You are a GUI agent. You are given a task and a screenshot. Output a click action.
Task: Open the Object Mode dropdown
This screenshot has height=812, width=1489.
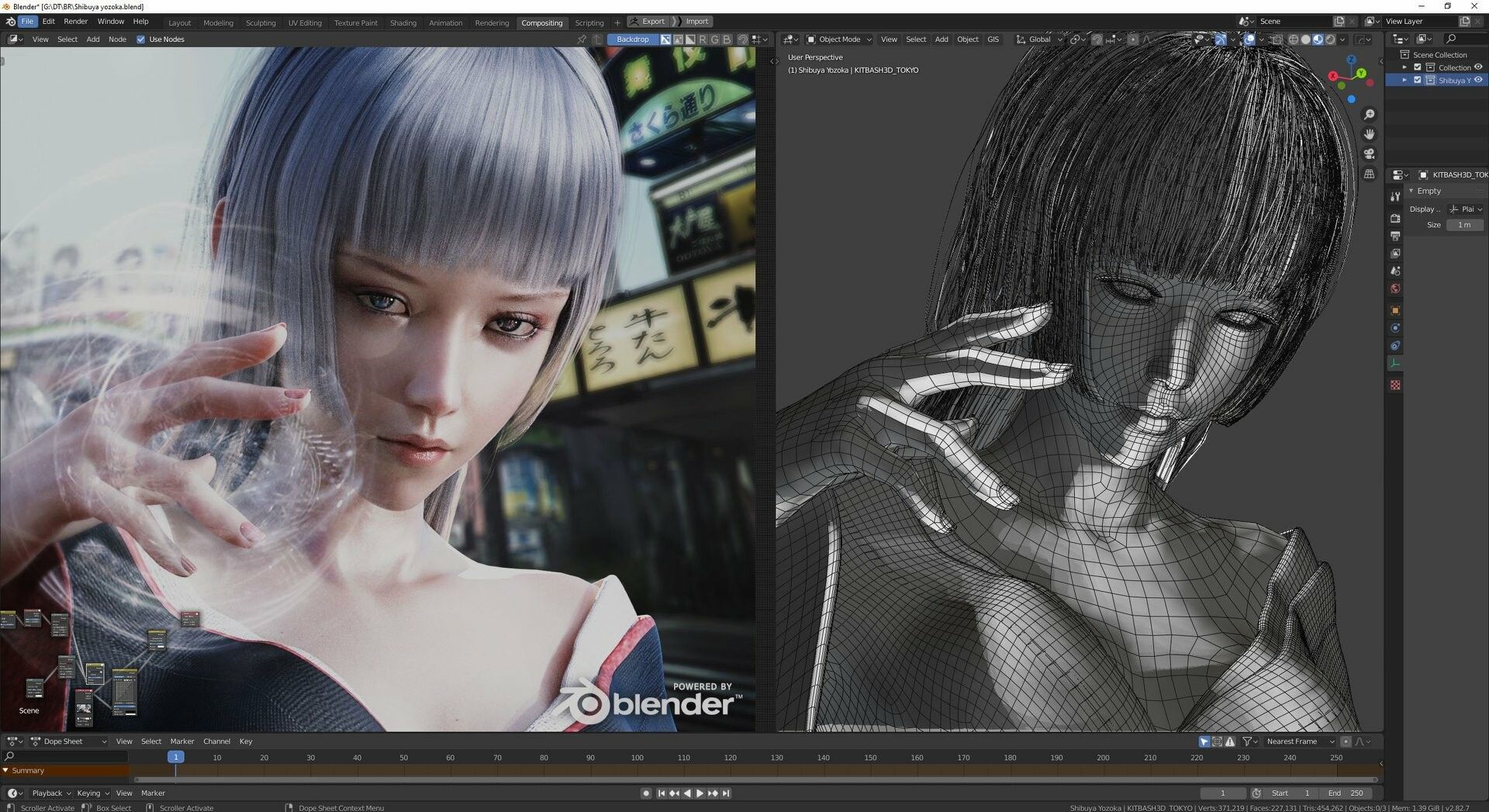[839, 40]
